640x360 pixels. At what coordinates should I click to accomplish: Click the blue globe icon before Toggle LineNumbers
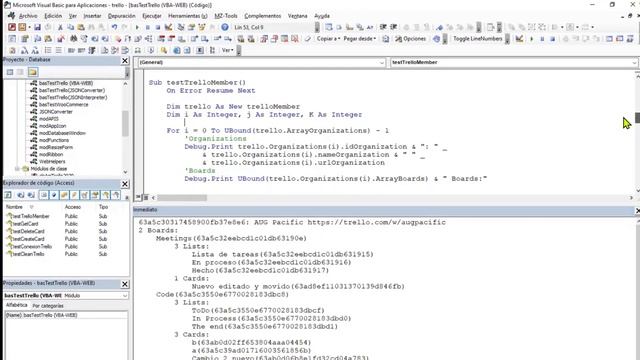[436, 39]
